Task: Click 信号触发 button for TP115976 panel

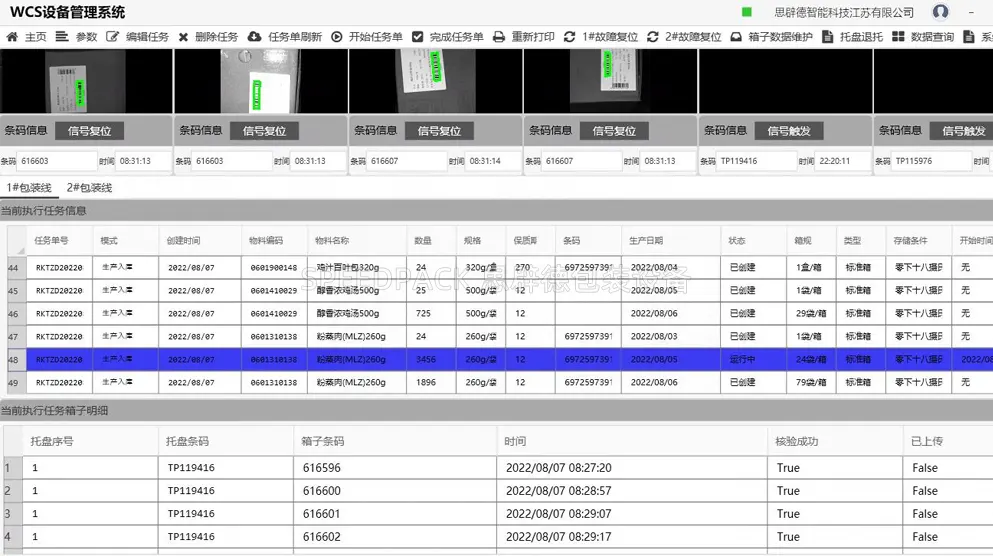Action: tap(962, 131)
